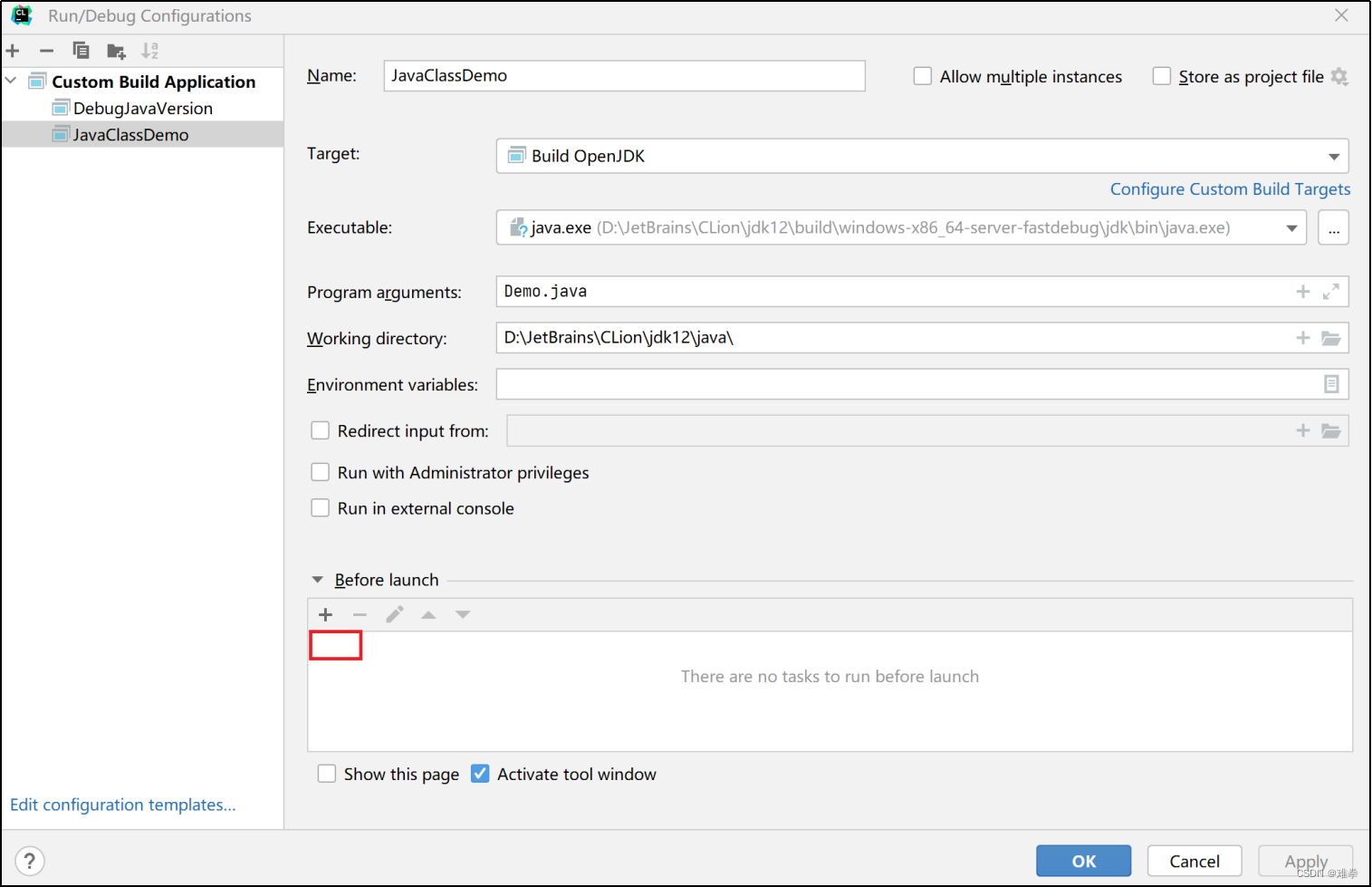Enable Store as project file

[1162, 76]
